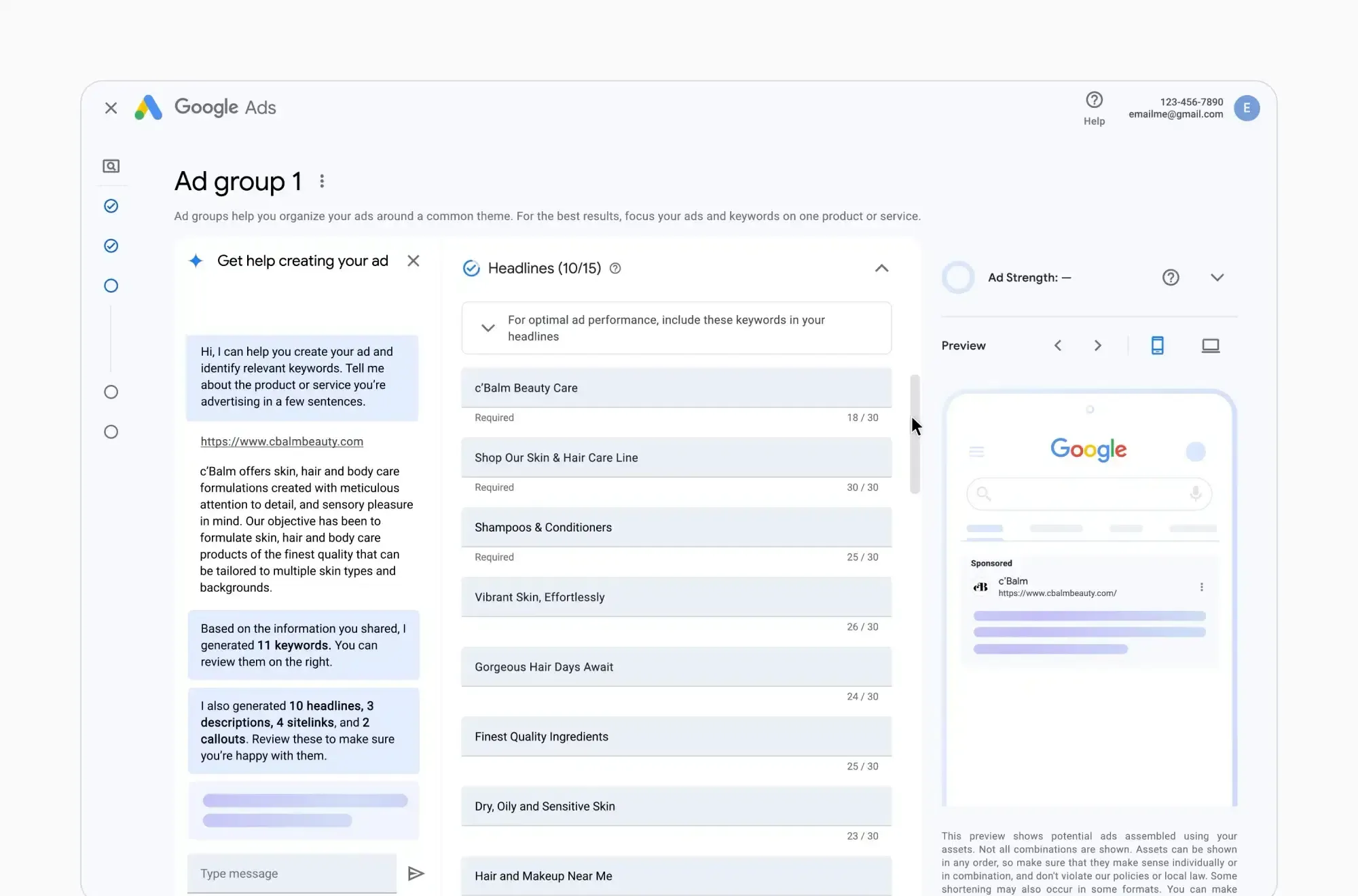1358x896 pixels.
Task: Send the chat message with arrow icon
Action: pyautogui.click(x=416, y=874)
